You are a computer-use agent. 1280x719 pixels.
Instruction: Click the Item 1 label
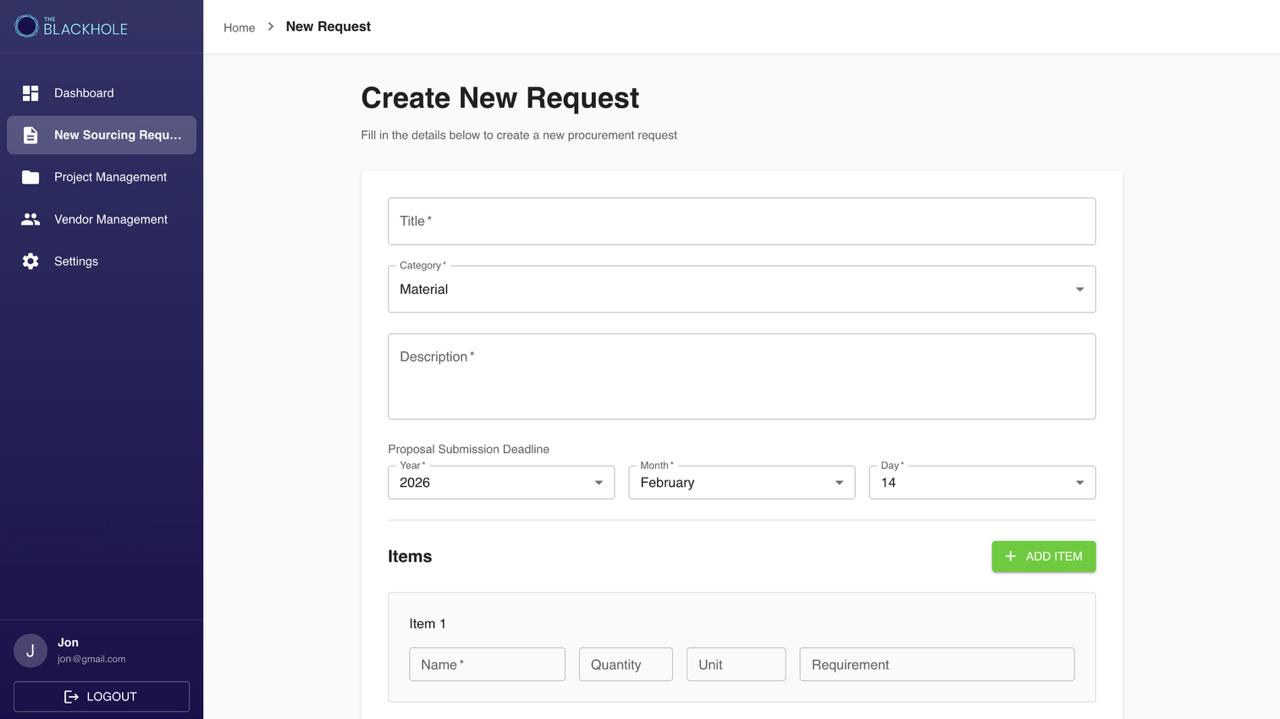click(428, 624)
